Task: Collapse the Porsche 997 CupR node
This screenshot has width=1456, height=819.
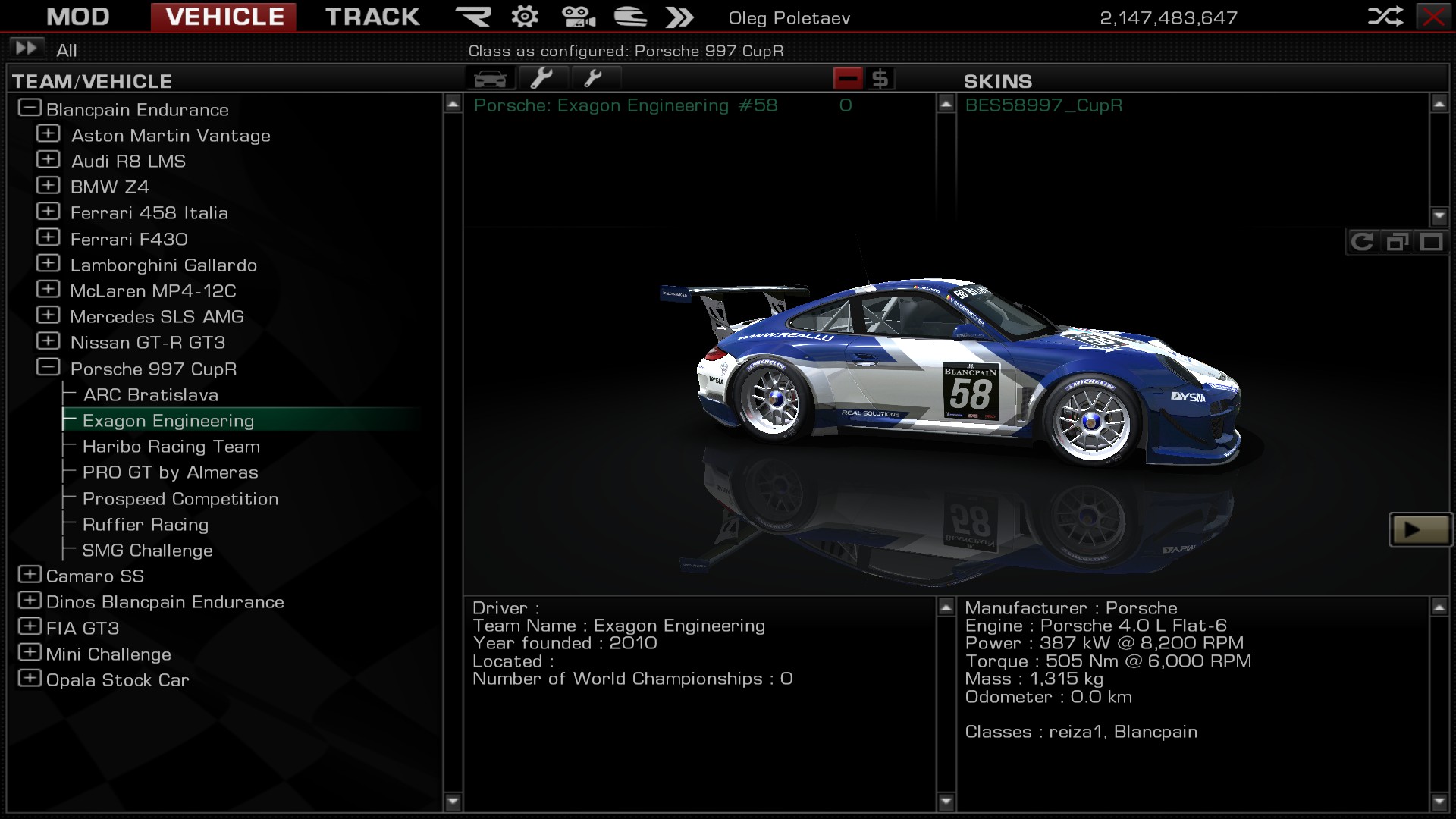Action: click(48, 367)
